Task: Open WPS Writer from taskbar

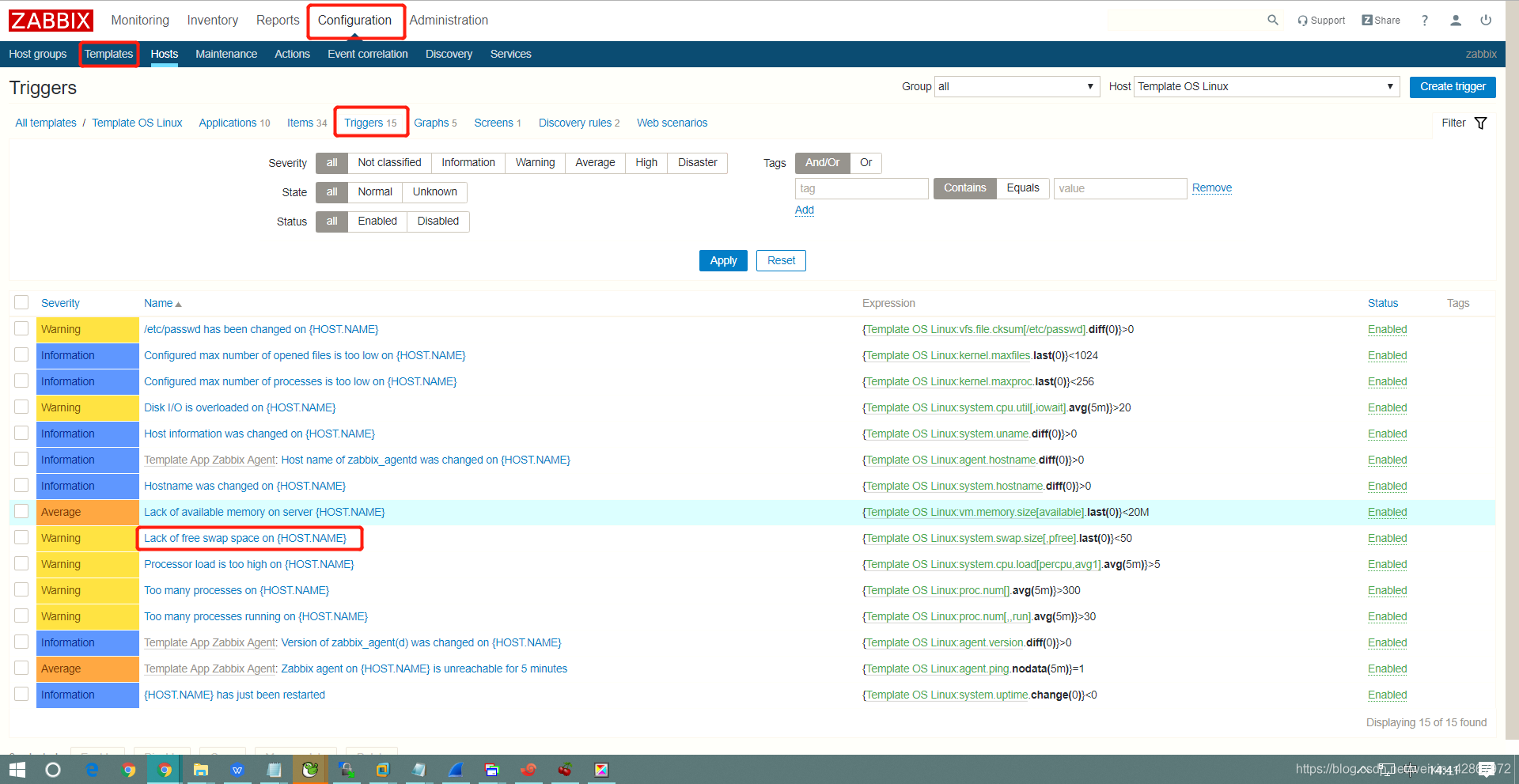Action: [x=237, y=770]
